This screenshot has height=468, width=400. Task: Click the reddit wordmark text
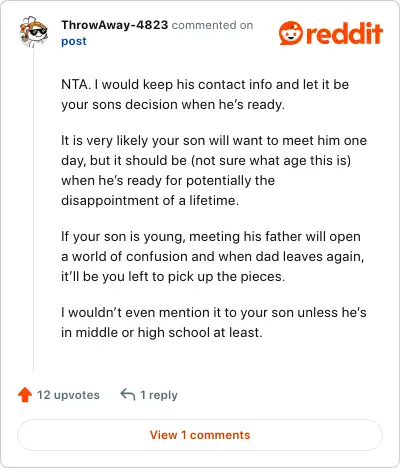(344, 33)
